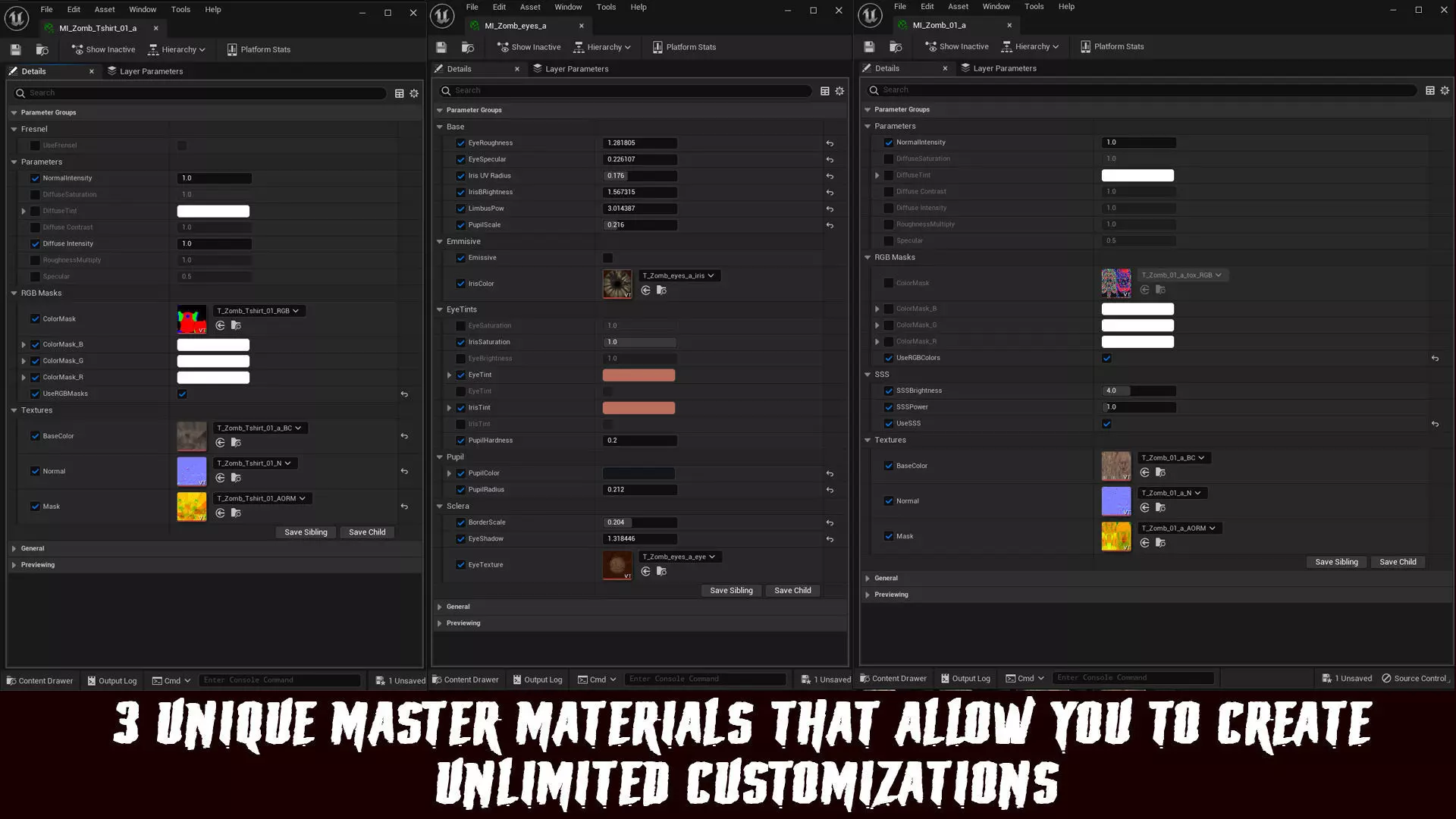
Task: Switch to Layer Parameters tab in MI_Zomb_01_a
Action: [x=997, y=68]
